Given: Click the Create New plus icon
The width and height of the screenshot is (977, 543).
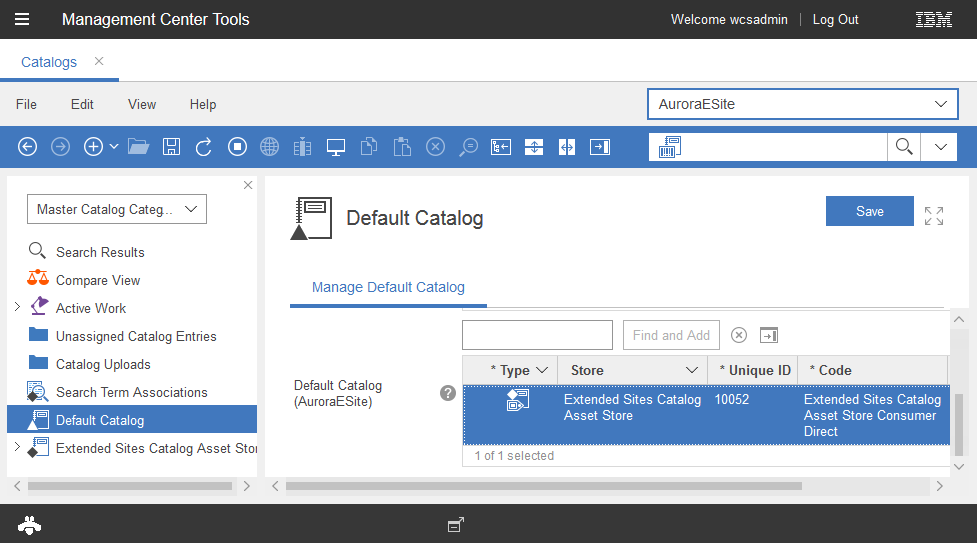Looking at the screenshot, I should [93, 147].
